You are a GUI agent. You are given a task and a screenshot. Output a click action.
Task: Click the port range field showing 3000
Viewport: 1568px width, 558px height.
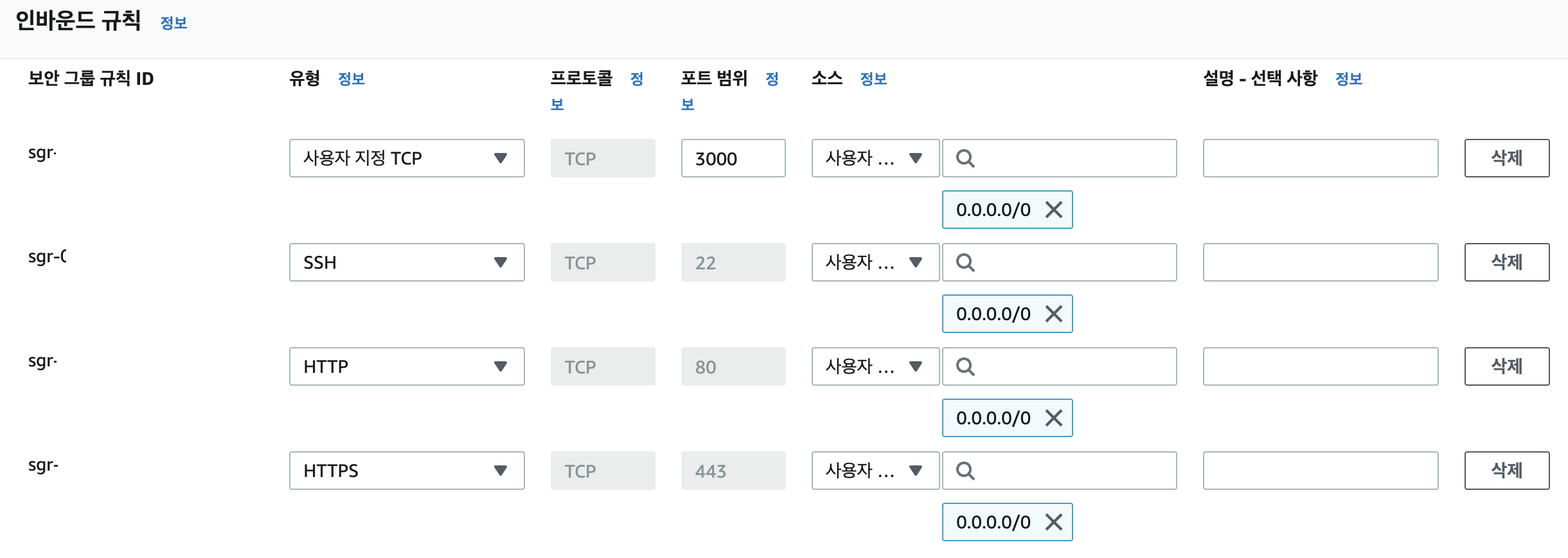733,158
